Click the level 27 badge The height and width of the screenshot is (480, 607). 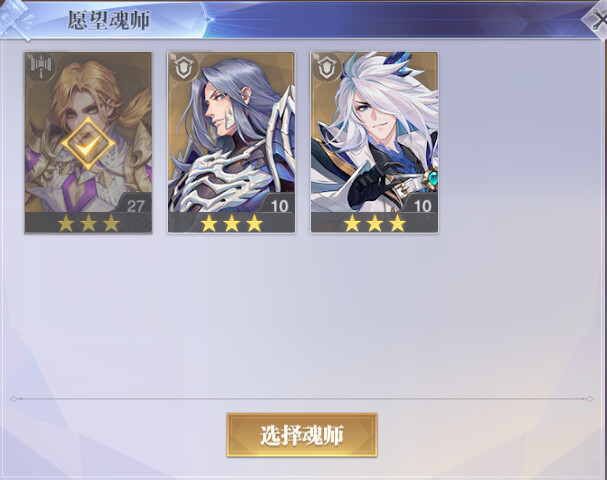pos(135,205)
